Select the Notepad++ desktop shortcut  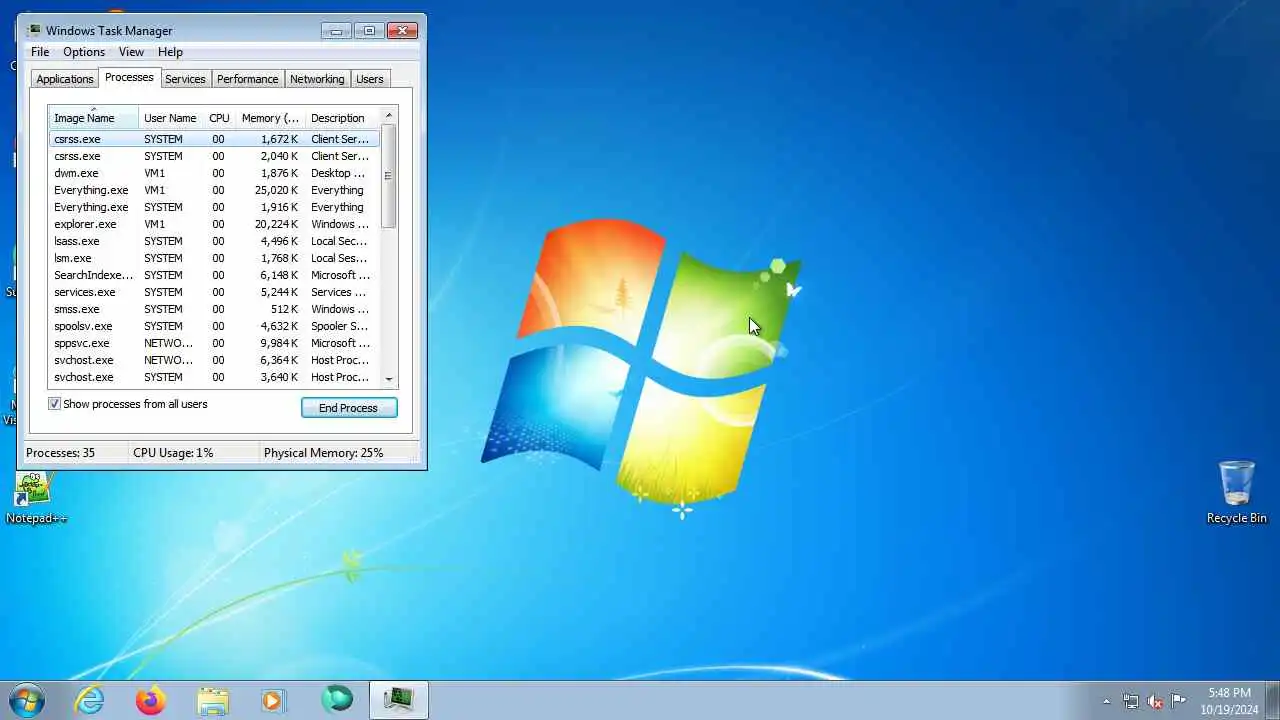coord(36,499)
